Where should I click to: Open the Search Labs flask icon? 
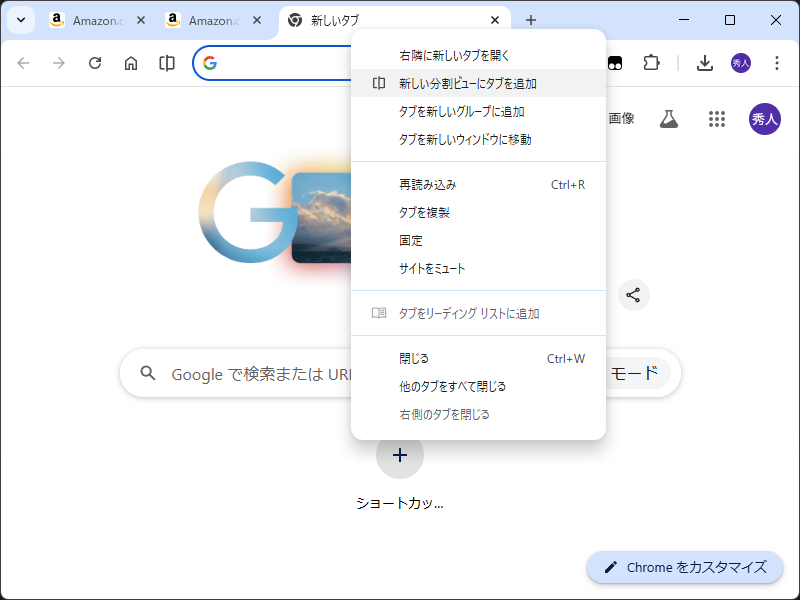pyautogui.click(x=668, y=118)
